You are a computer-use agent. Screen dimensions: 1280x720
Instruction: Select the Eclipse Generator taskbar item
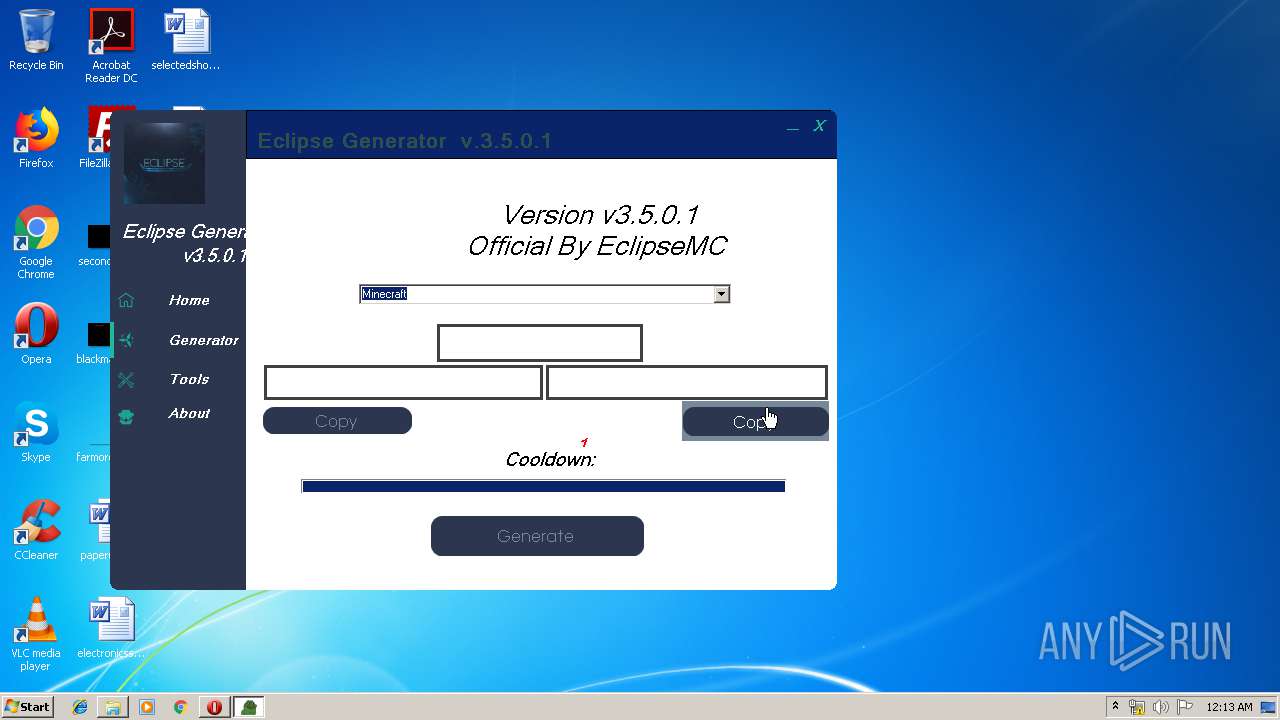coord(249,707)
